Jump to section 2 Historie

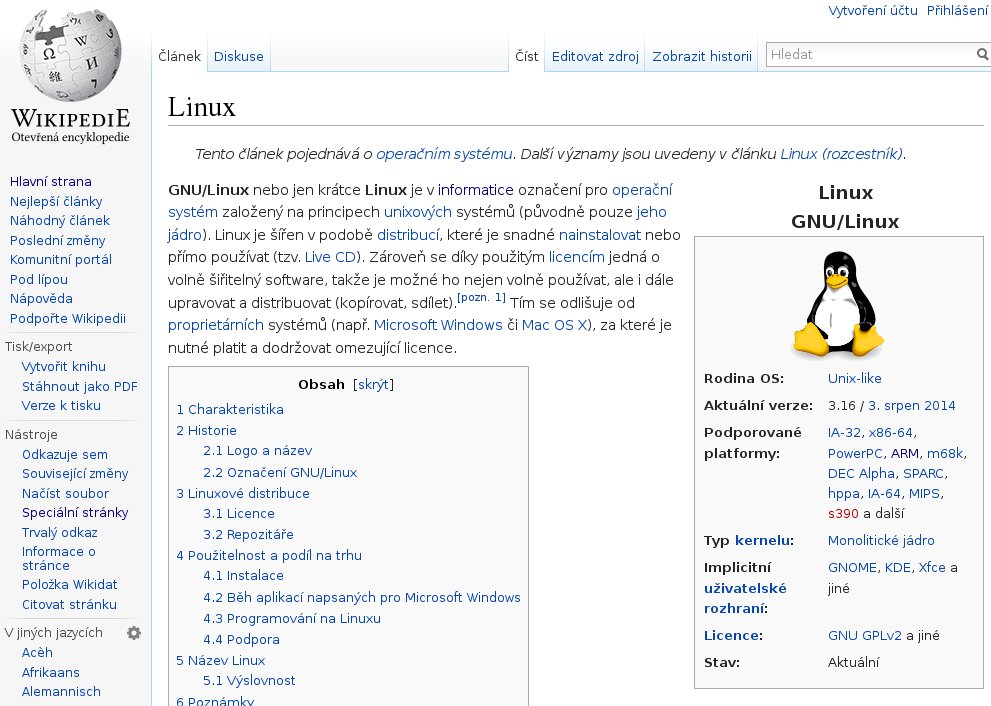coord(207,430)
